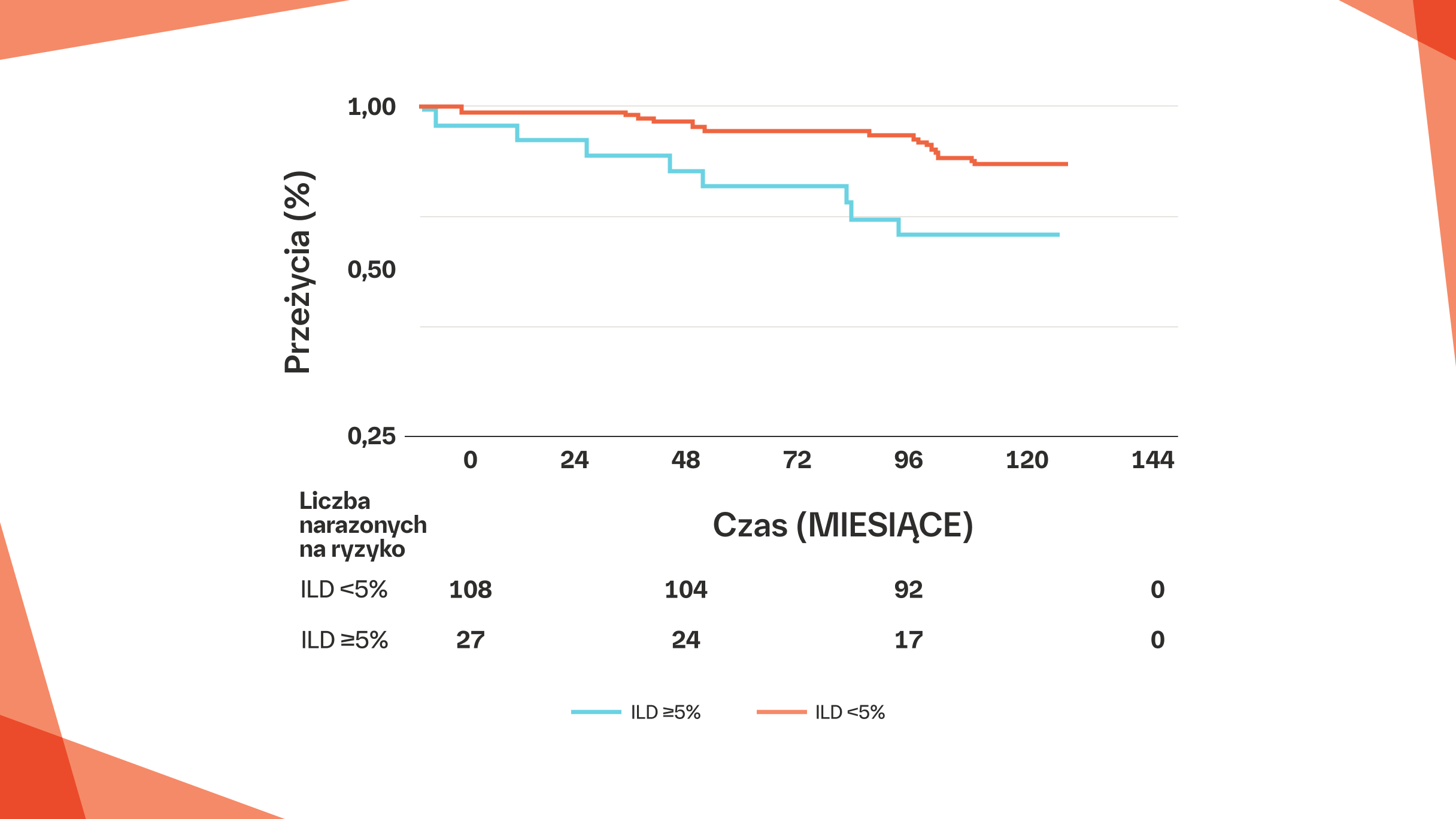Screen dimensions: 1456x819
Task: Select the value 92 in the risk table
Action: [x=908, y=590]
